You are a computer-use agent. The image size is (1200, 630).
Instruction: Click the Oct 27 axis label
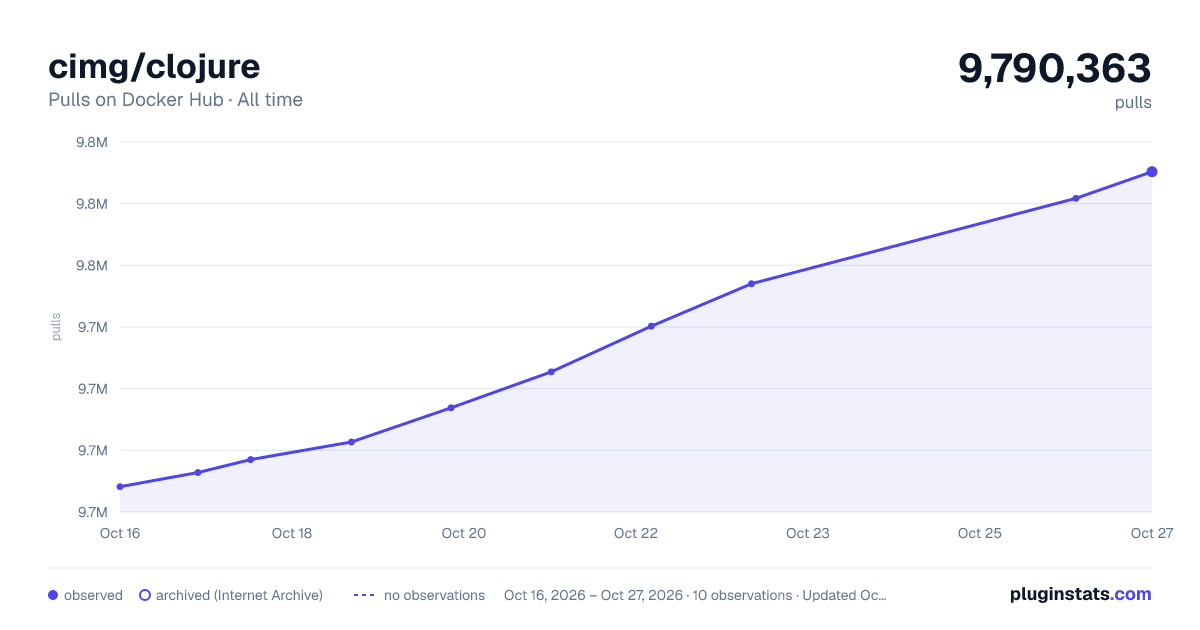pos(1151,533)
